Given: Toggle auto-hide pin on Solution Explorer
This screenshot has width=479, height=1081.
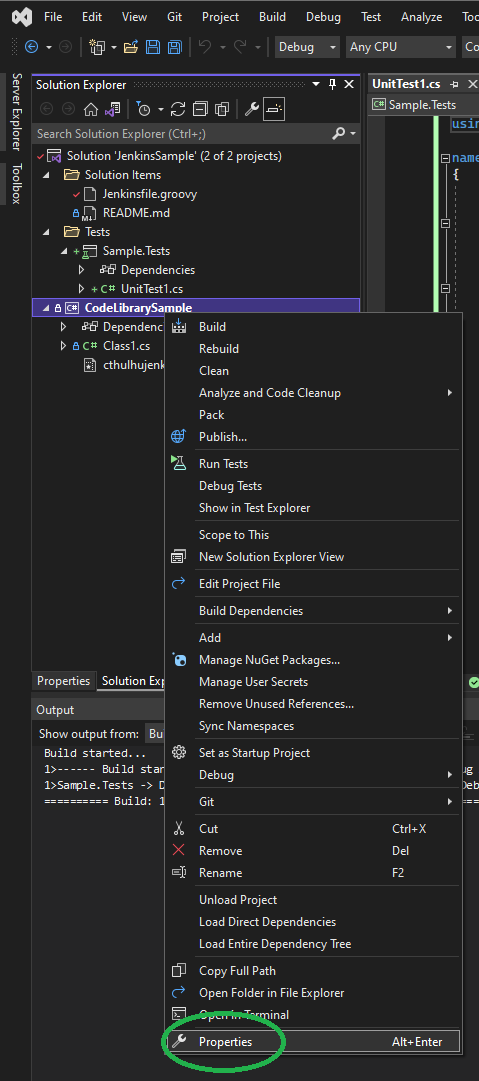Looking at the screenshot, I should 332,84.
